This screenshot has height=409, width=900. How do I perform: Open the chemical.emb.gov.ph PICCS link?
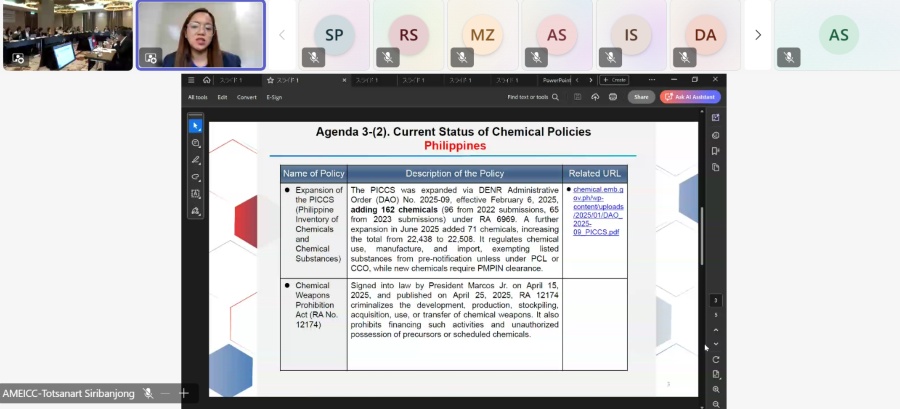[597, 210]
